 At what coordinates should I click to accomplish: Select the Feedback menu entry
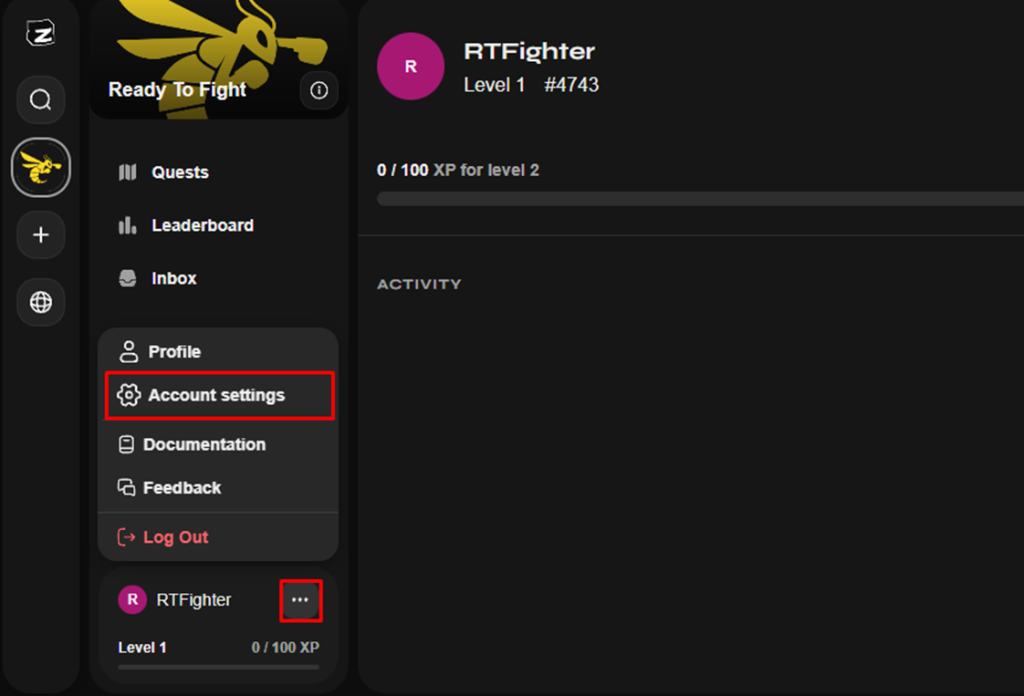219,488
